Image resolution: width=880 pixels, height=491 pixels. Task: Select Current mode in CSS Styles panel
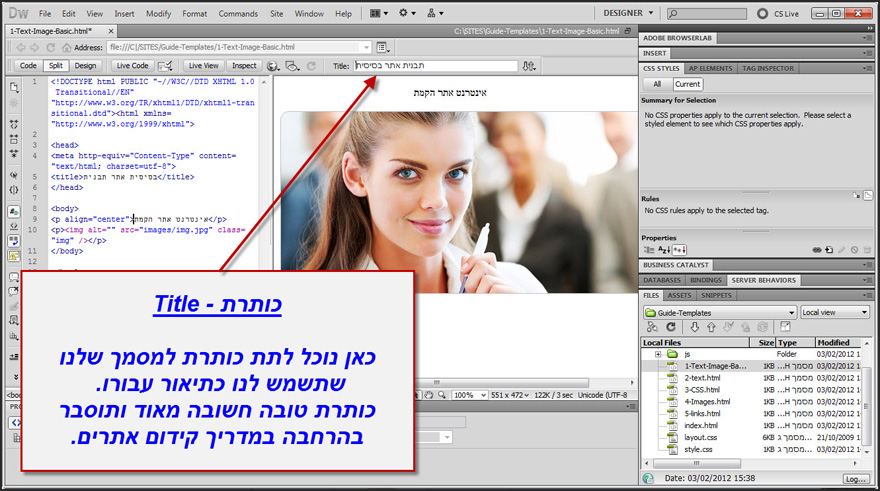[688, 84]
